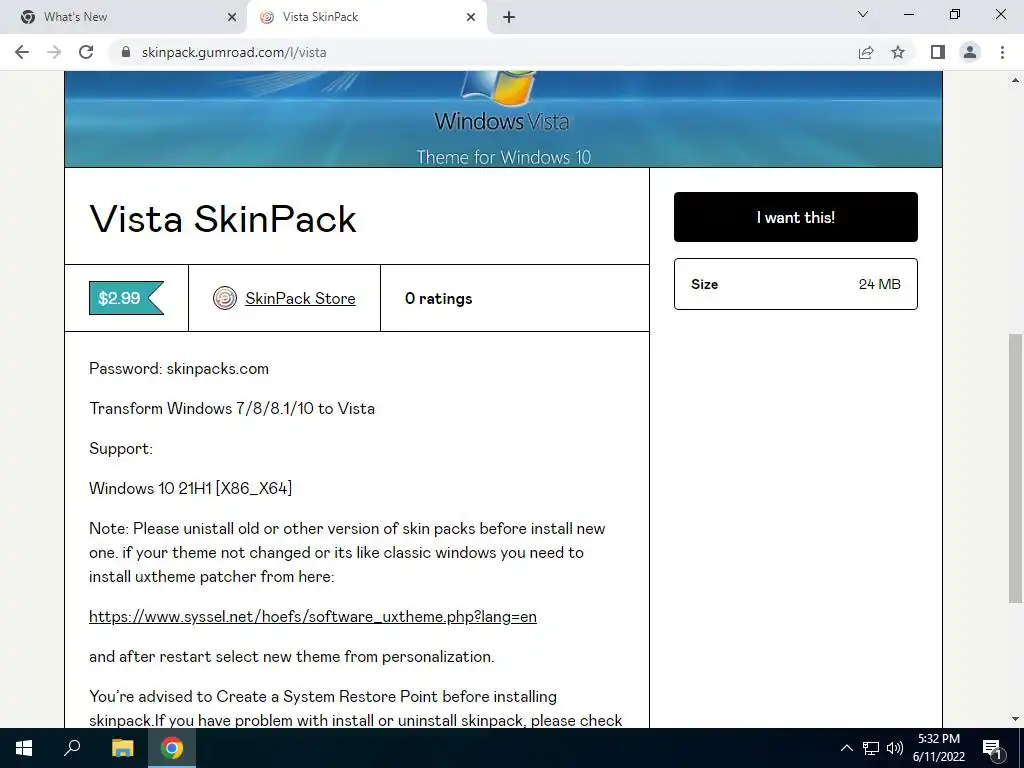Viewport: 1024px width, 768px height.
Task: Click the I want this! button
Action: point(795,217)
